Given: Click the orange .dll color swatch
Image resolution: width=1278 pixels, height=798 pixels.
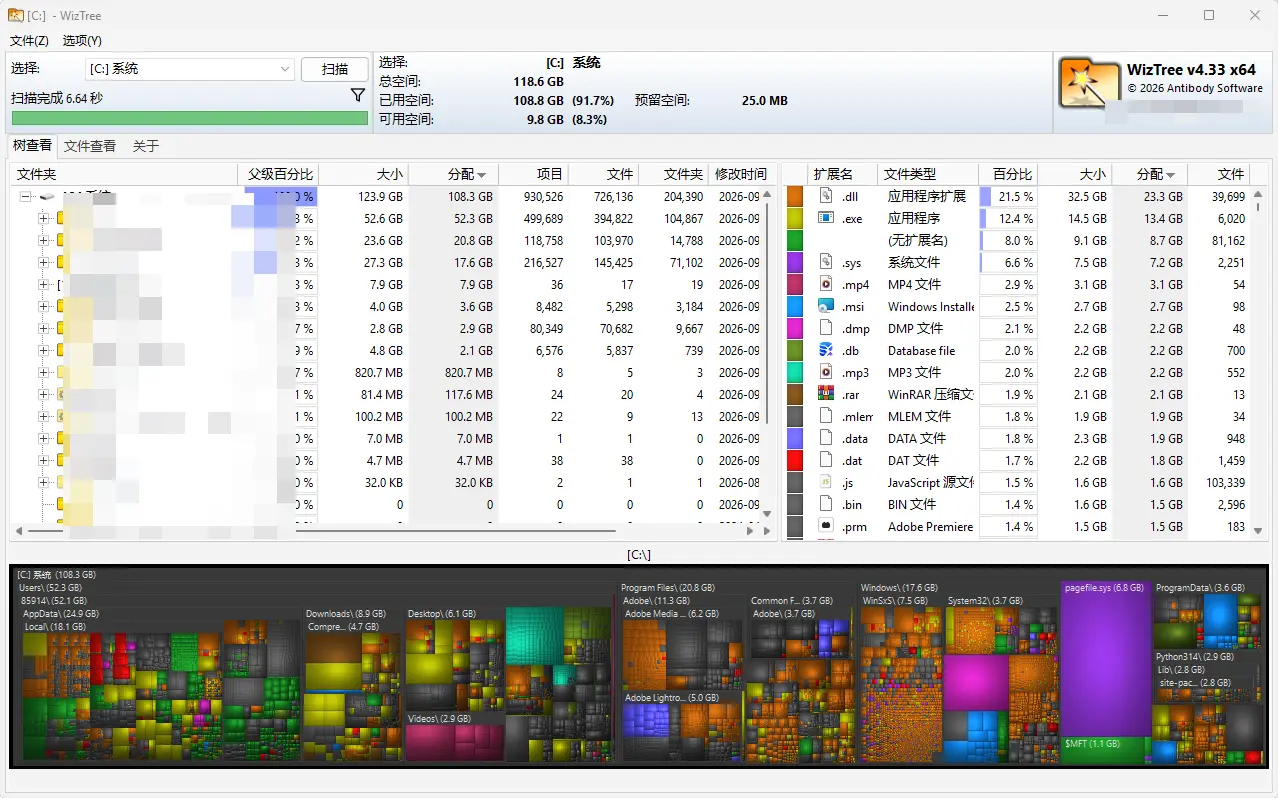Looking at the screenshot, I should [795, 197].
